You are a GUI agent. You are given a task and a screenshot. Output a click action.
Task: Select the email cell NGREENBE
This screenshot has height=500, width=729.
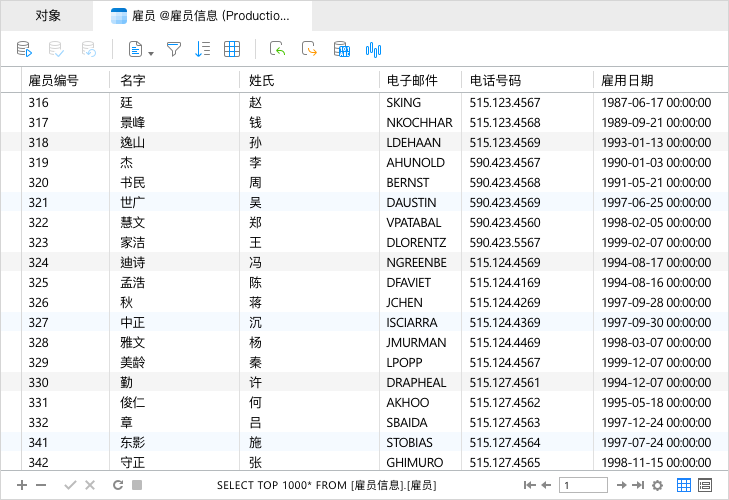coord(420,262)
